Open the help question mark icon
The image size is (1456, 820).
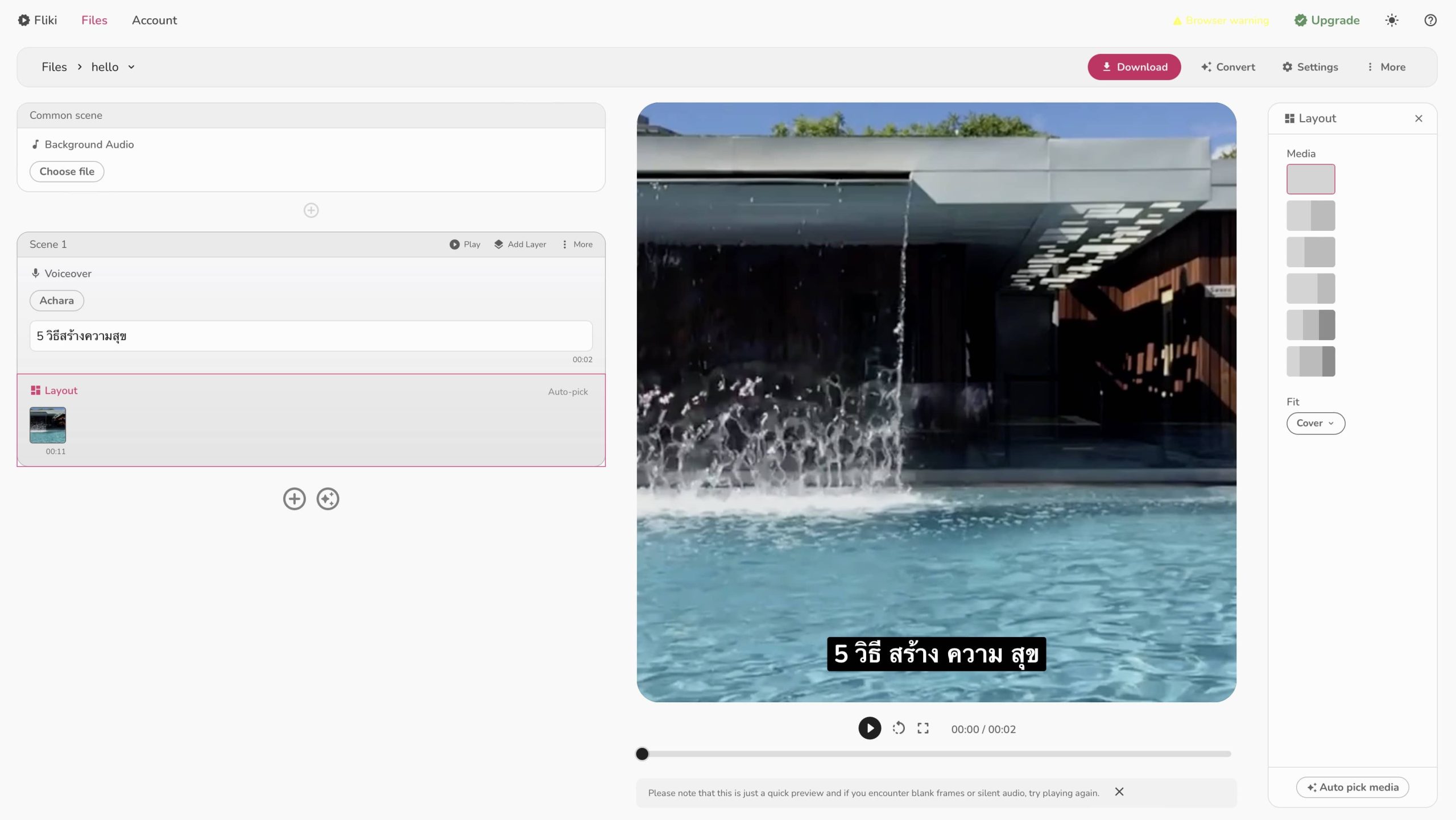(1430, 20)
